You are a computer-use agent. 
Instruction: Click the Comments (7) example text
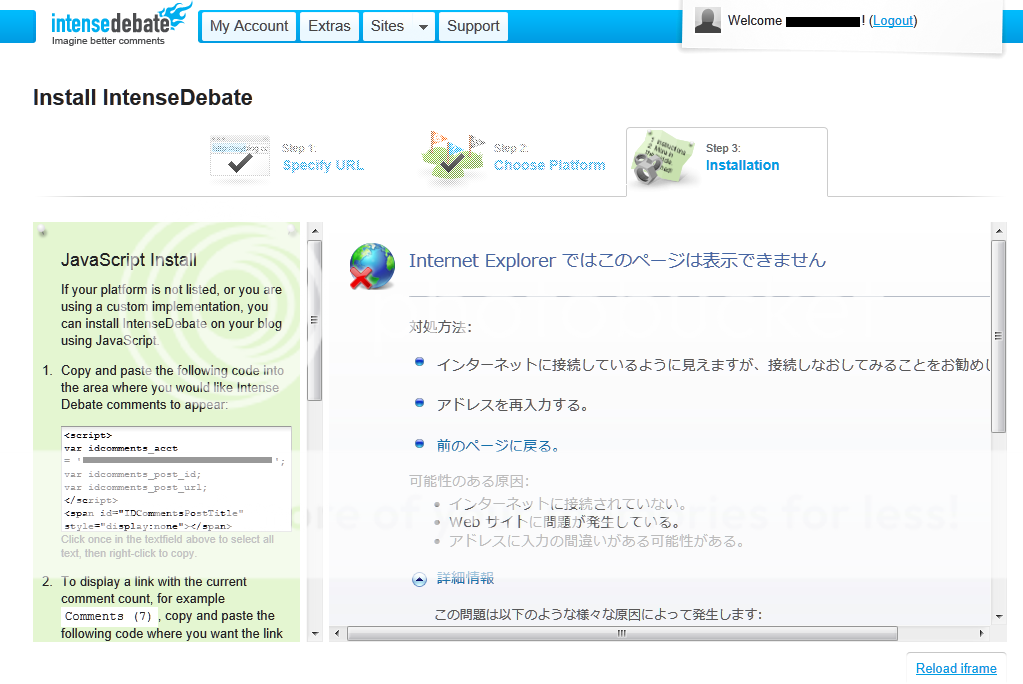point(108,616)
